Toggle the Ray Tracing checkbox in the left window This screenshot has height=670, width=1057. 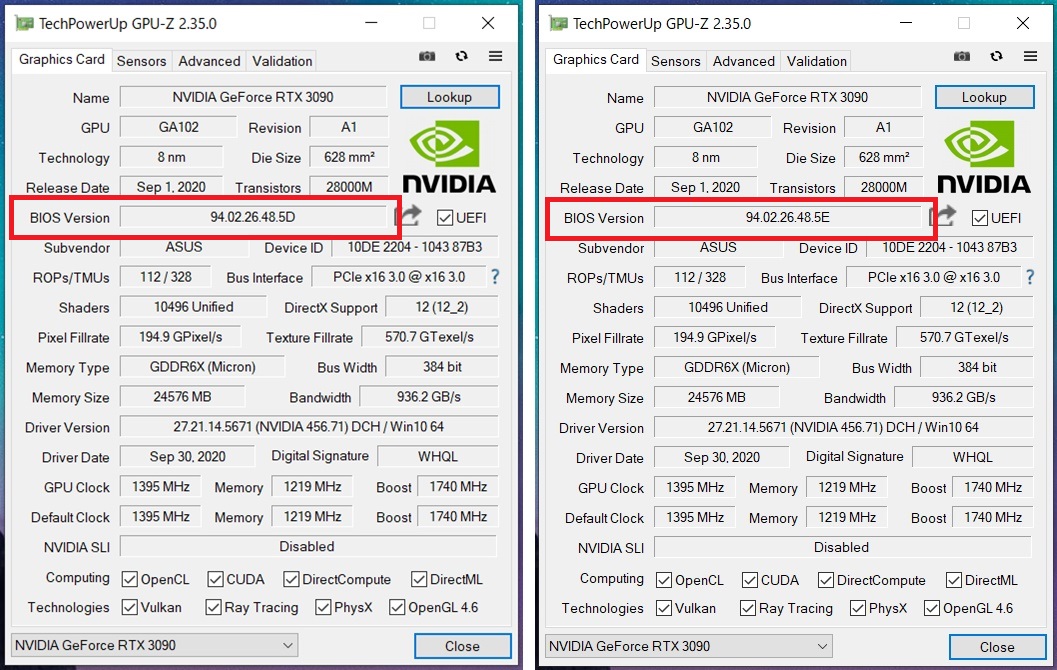coord(213,607)
